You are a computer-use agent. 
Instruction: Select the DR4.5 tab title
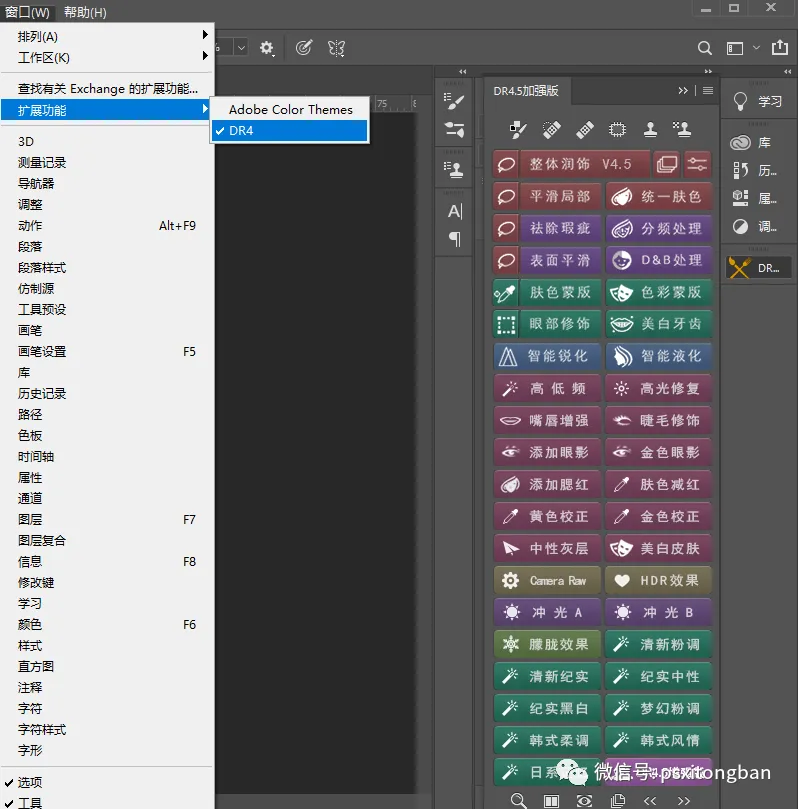[x=526, y=91]
